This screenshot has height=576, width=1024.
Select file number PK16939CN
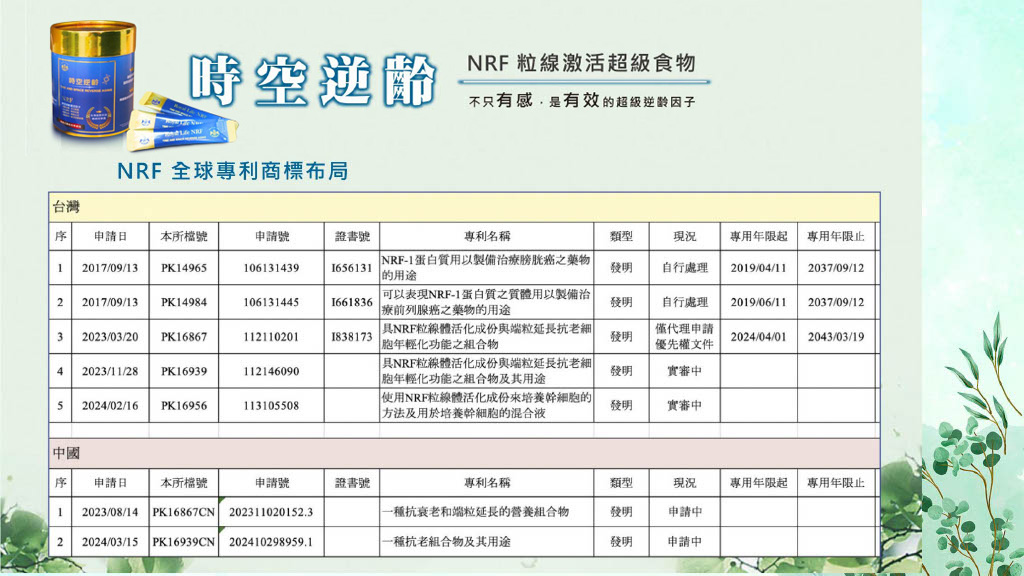(x=184, y=542)
